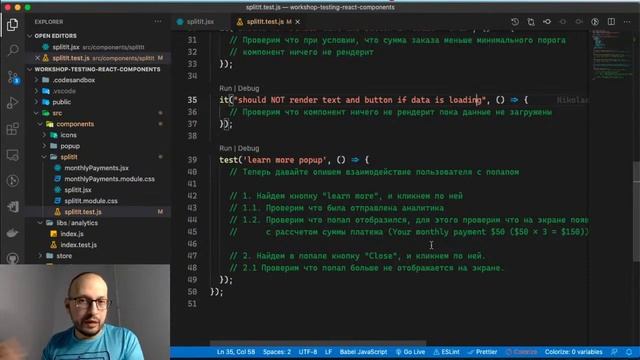Image resolution: width=640 pixels, height=360 pixels.
Task: Click the commit-node icon with both connectors
Action: [x=547, y=22]
